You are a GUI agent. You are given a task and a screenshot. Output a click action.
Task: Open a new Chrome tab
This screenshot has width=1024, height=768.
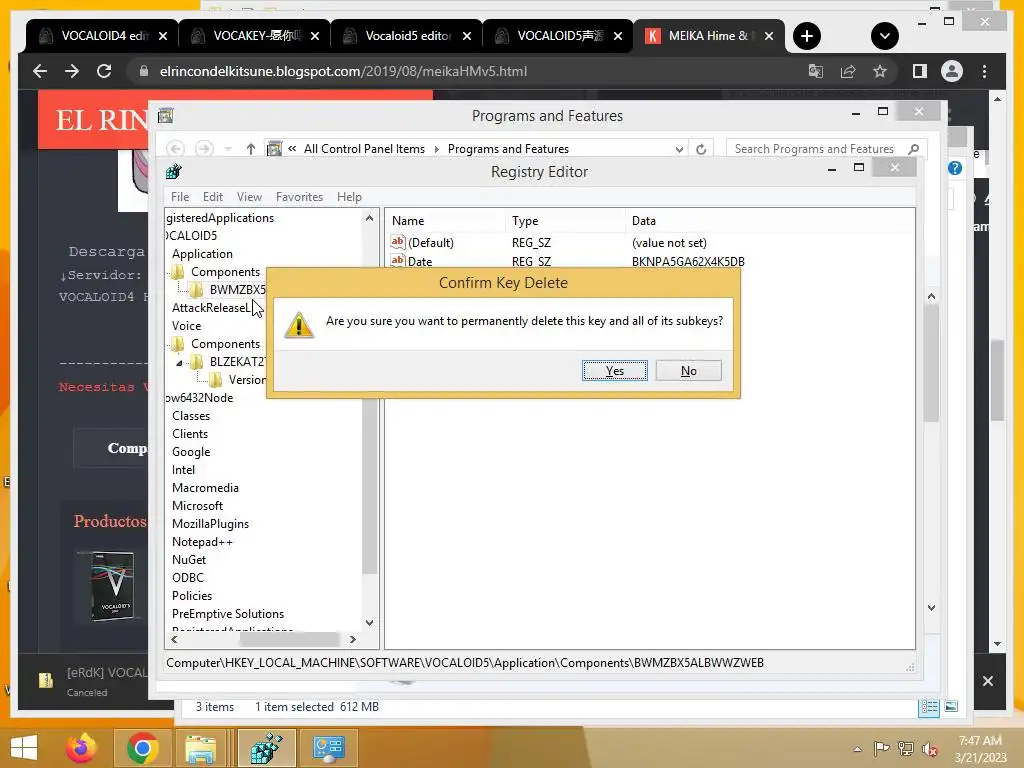[807, 36]
